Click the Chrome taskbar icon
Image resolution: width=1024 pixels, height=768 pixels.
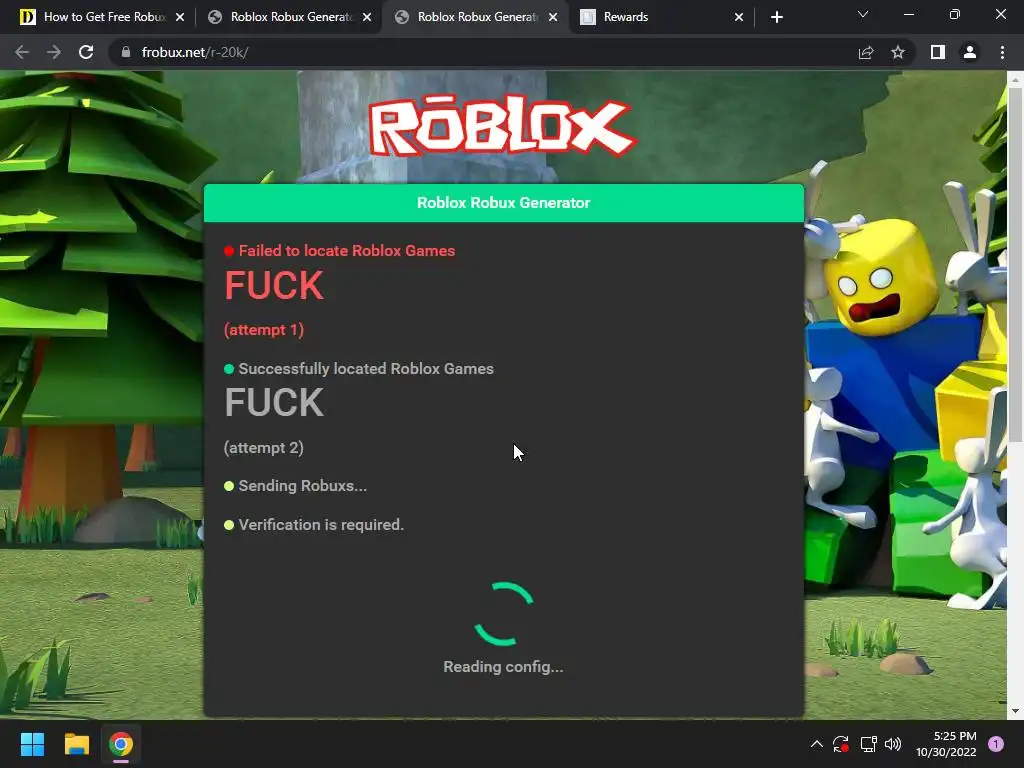tap(121, 744)
